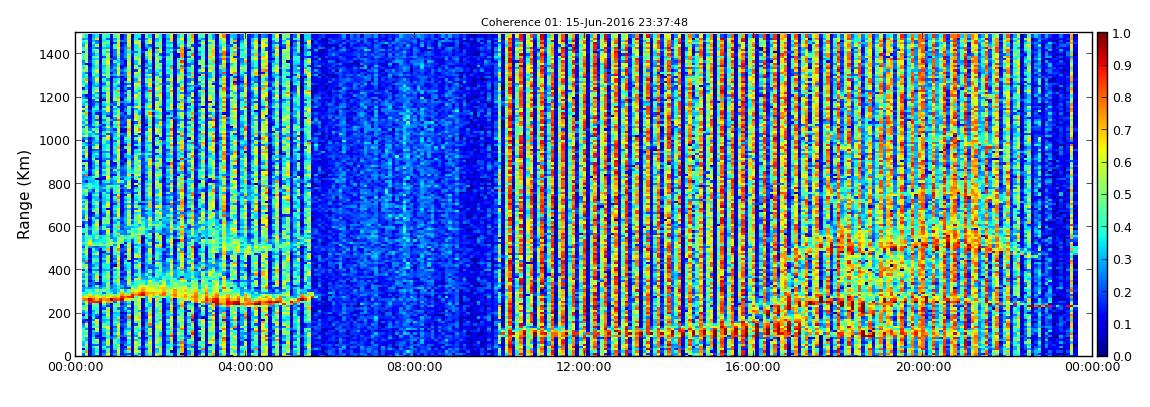
Task: Click the 0.7 colorbar label
Action: click(x=1121, y=131)
